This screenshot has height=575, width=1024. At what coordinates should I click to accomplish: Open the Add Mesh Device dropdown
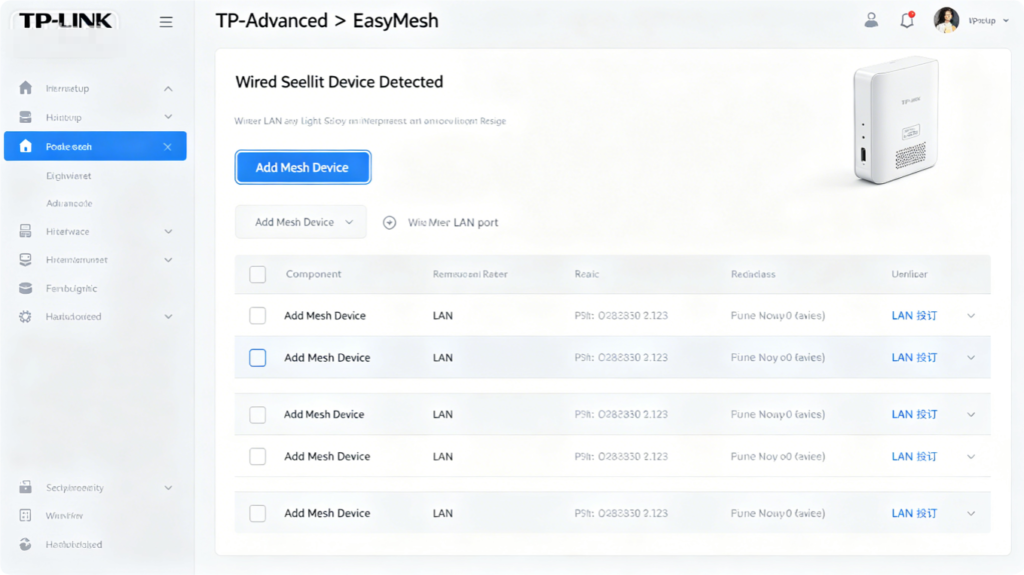point(300,222)
